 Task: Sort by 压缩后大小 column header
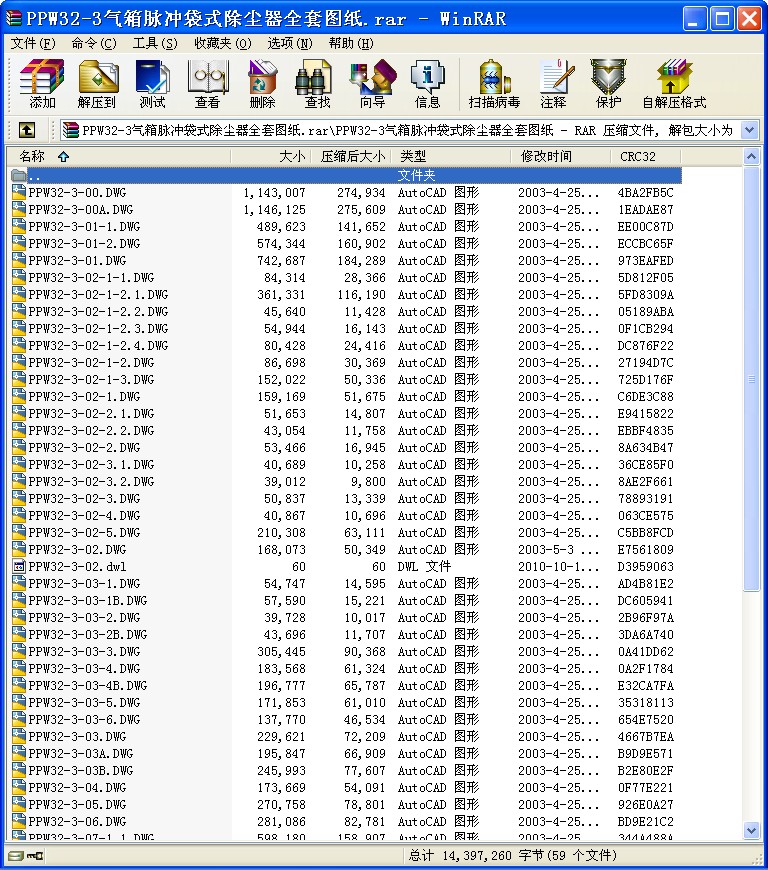coord(351,156)
